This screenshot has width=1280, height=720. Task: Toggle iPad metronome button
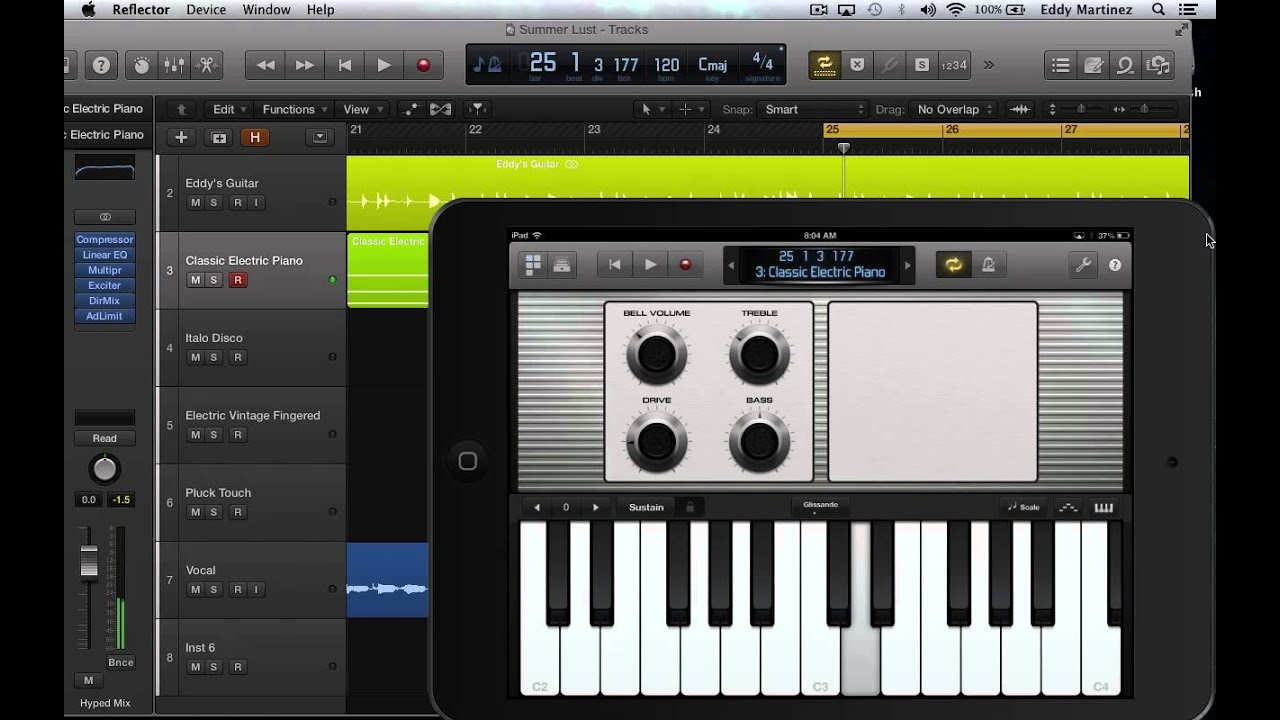point(988,265)
